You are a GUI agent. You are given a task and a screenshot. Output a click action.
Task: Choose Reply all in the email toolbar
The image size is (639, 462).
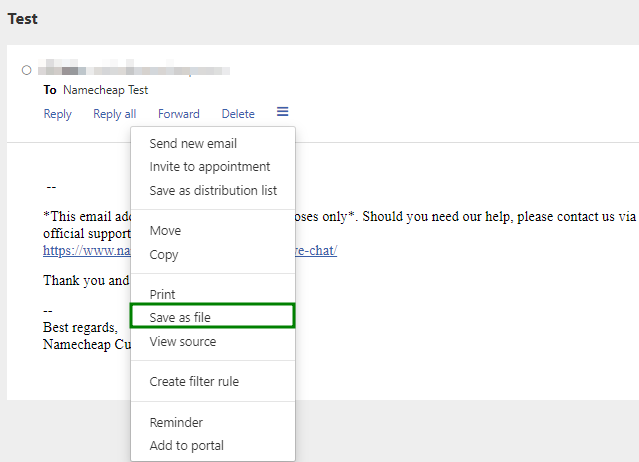pos(114,114)
